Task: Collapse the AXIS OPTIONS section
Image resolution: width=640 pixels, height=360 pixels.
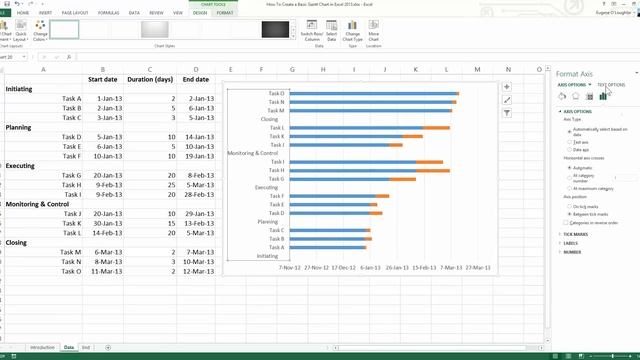Action: click(x=560, y=111)
